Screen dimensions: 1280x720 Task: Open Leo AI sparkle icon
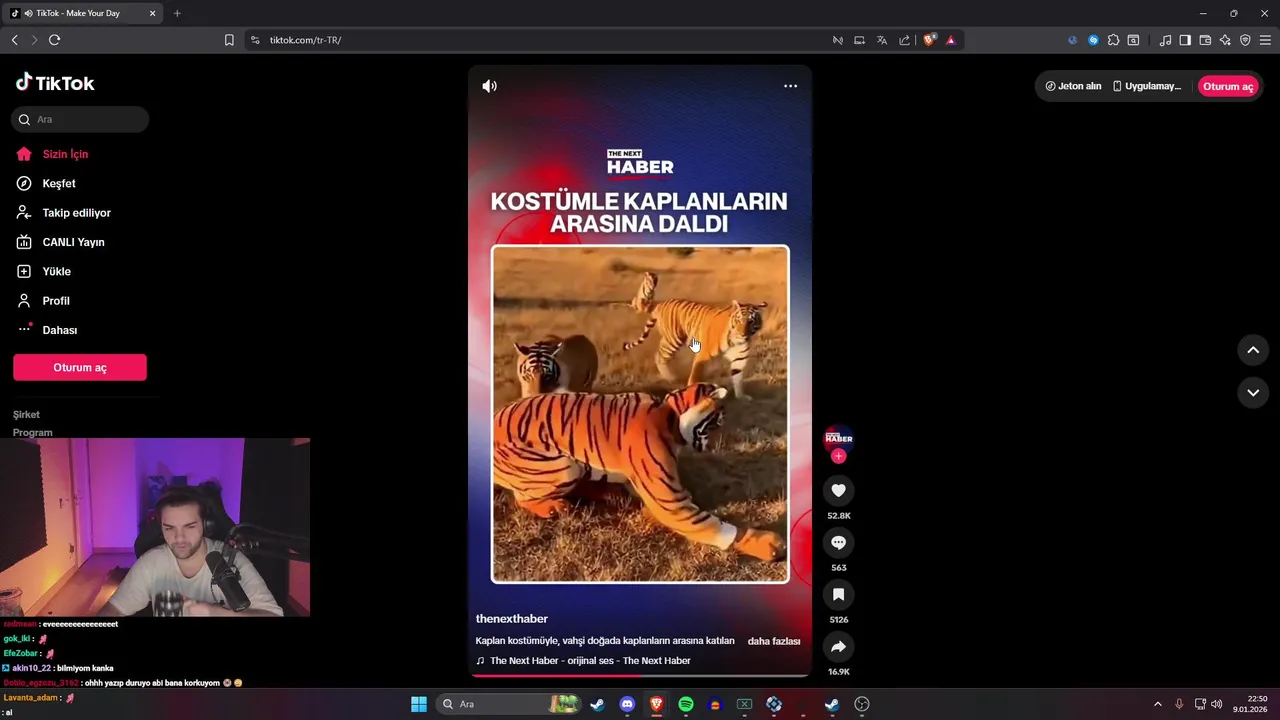click(1225, 40)
